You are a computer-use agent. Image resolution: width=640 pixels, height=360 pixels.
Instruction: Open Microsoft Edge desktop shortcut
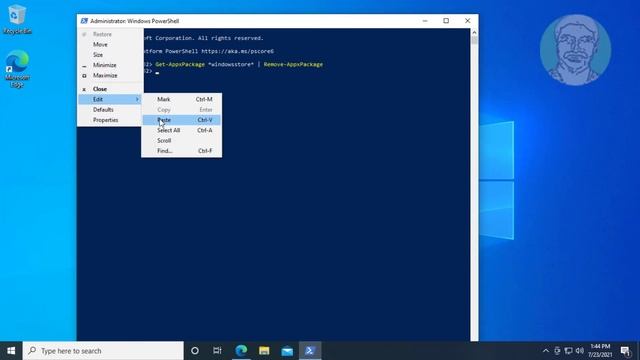point(17,69)
